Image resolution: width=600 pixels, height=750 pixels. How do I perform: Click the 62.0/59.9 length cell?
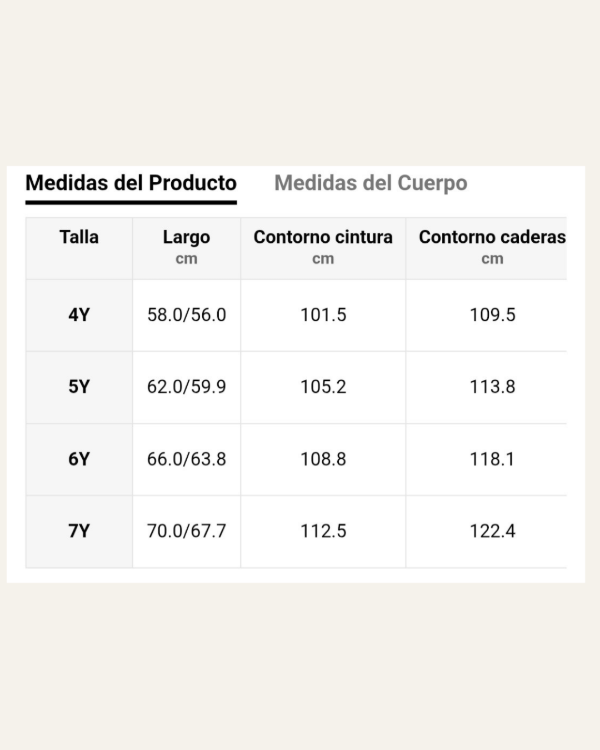point(187,387)
